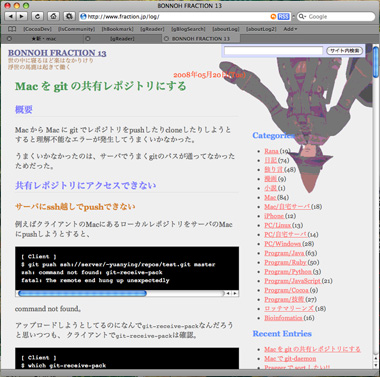Open the Google search magnifier dropdown
Screen dimensions: 380x377
(301, 16)
